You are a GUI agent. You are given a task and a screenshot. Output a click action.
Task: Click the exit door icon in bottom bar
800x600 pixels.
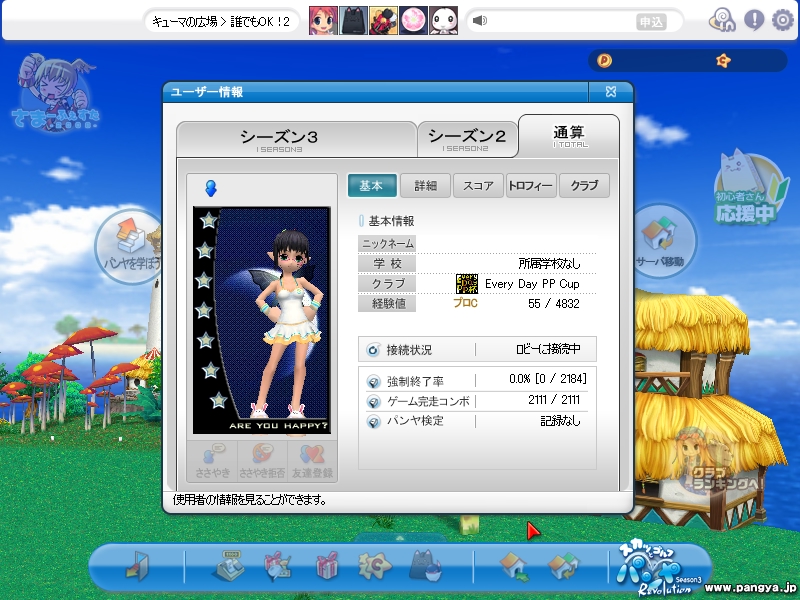click(x=137, y=566)
